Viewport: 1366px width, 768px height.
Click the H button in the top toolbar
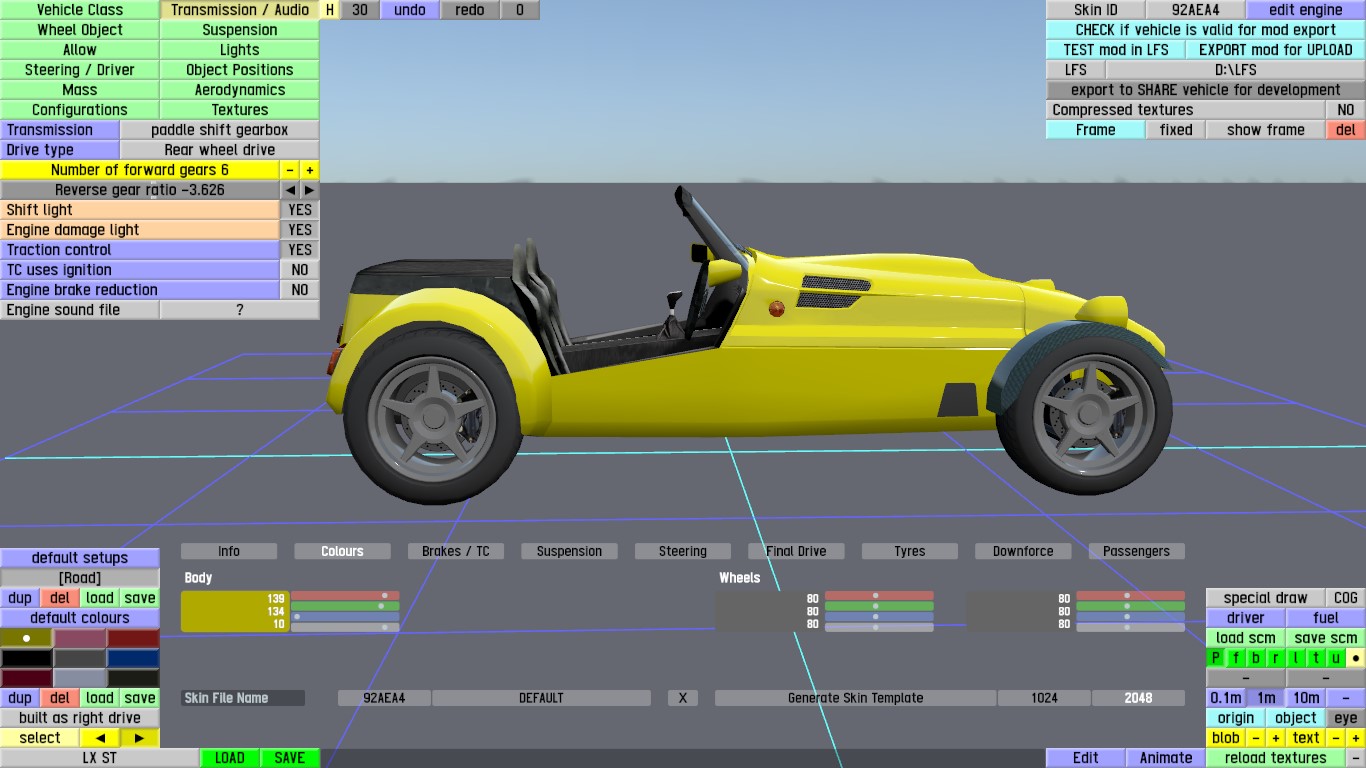point(330,10)
